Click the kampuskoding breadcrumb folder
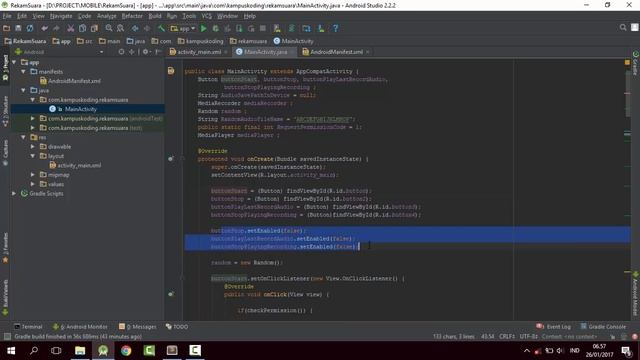 pos(200,41)
